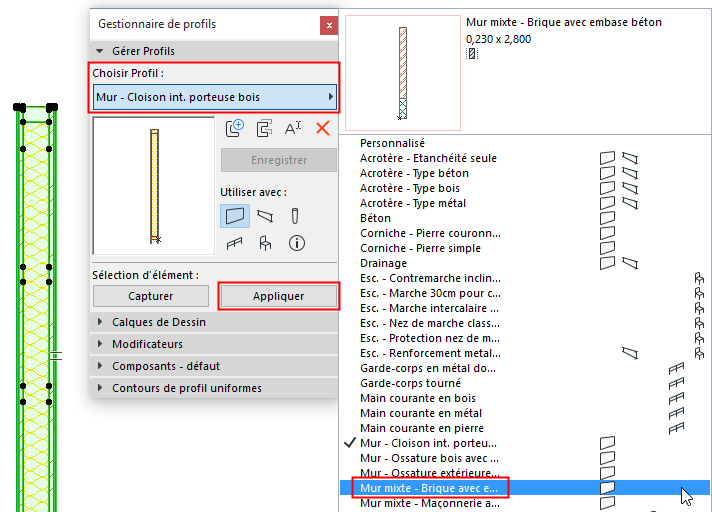The height and width of the screenshot is (512, 712).
Task: Select checked Mur - Cloison int. porteu... entry
Action: pos(525,443)
